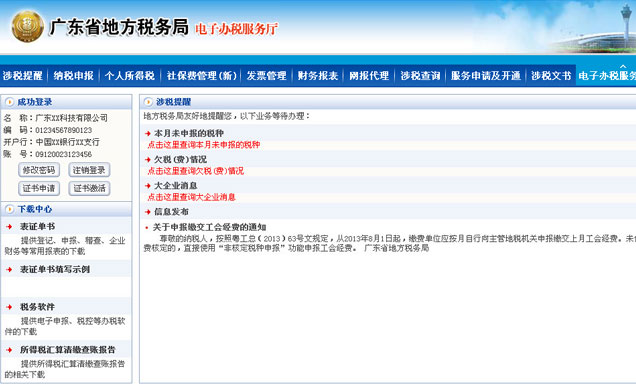This screenshot has height=387, width=636.
Task: Open the 社保费管理(新) navigation menu
Action: [202, 76]
